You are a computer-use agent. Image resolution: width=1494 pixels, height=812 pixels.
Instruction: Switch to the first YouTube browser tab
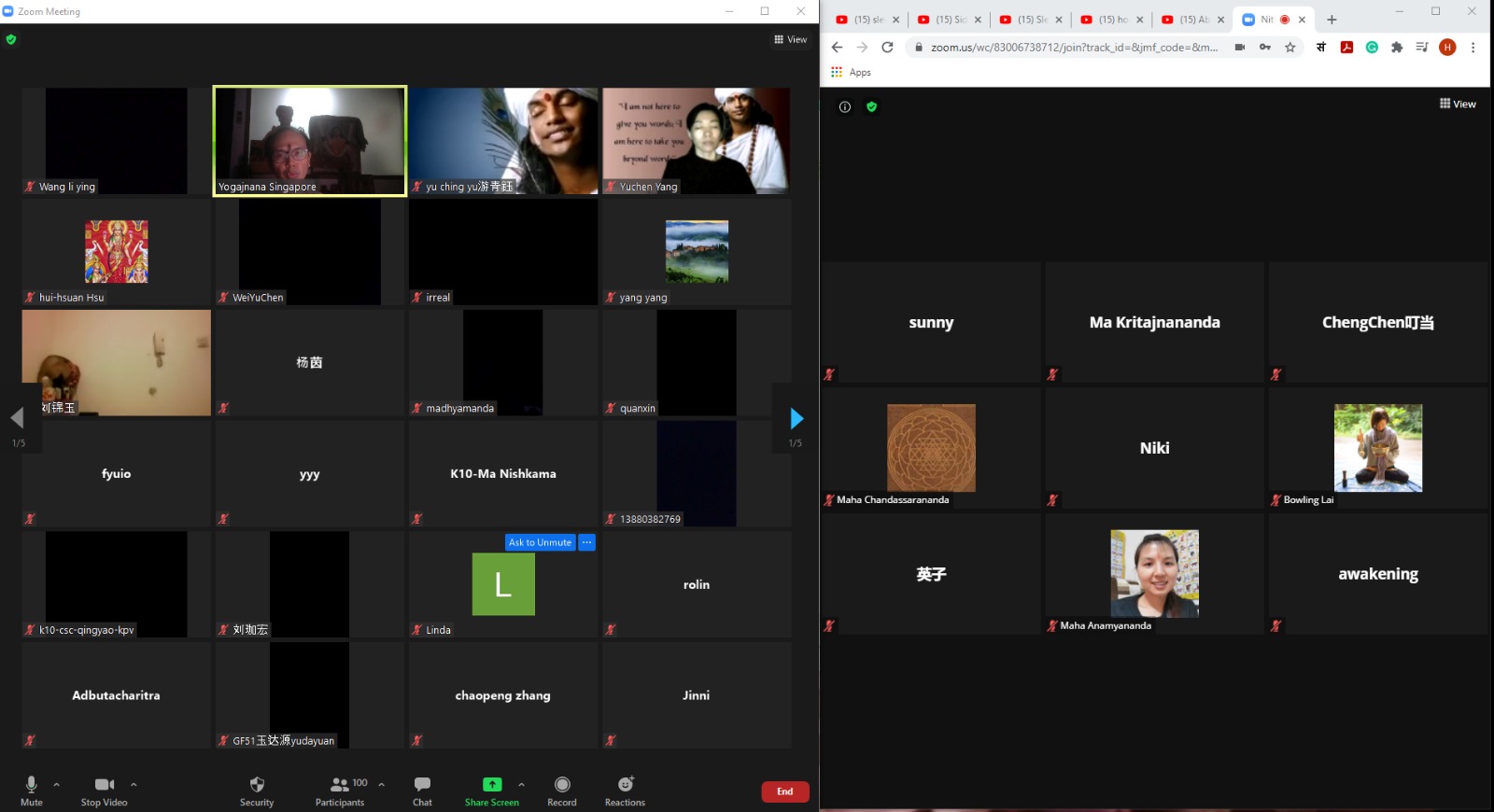pos(866,20)
